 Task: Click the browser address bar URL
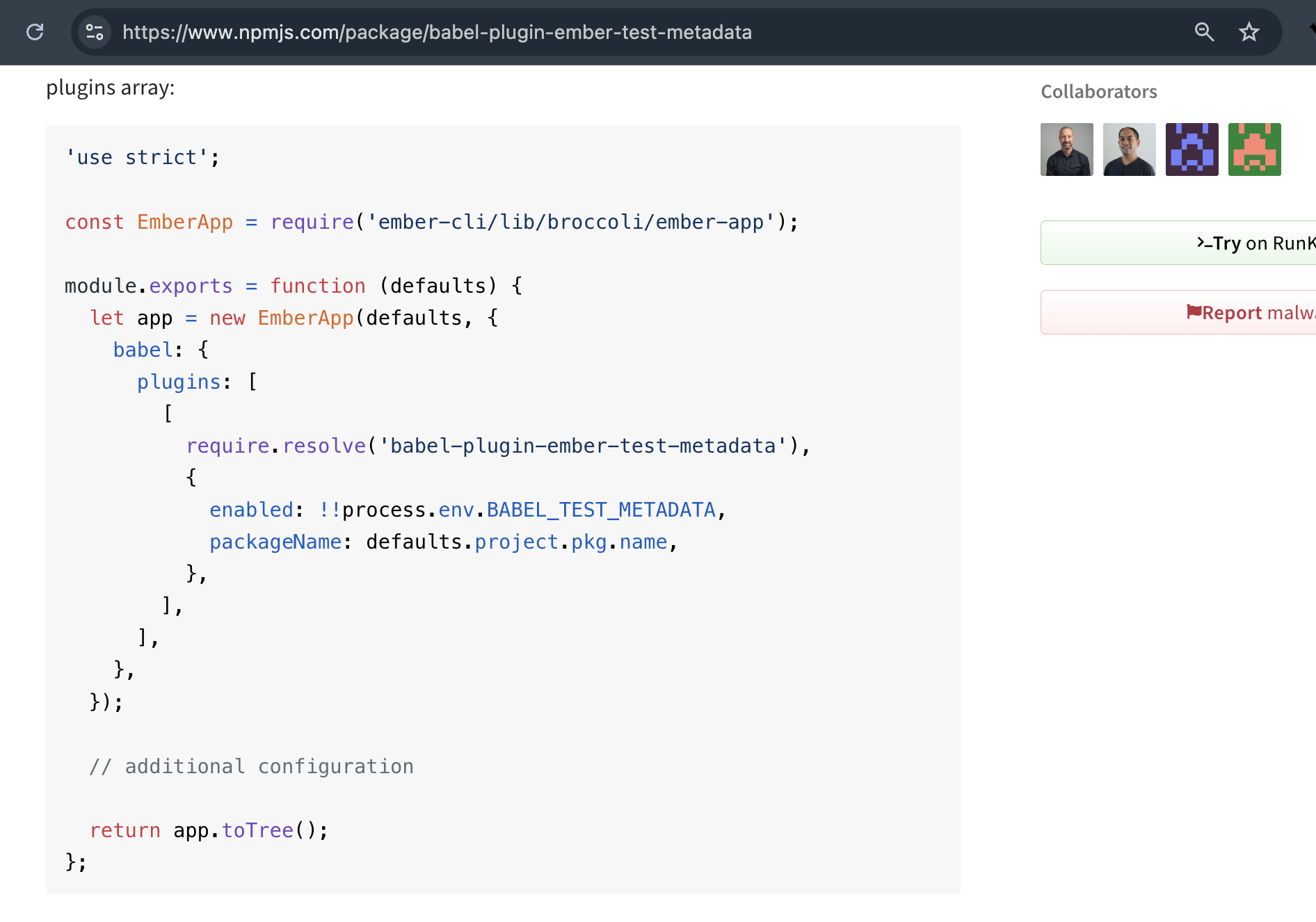(437, 32)
